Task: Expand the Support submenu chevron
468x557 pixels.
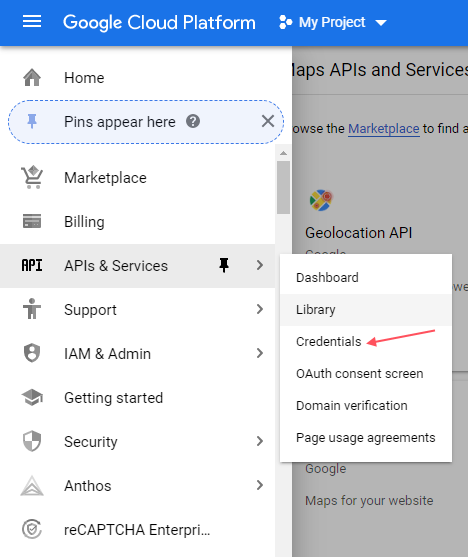Action: (260, 309)
